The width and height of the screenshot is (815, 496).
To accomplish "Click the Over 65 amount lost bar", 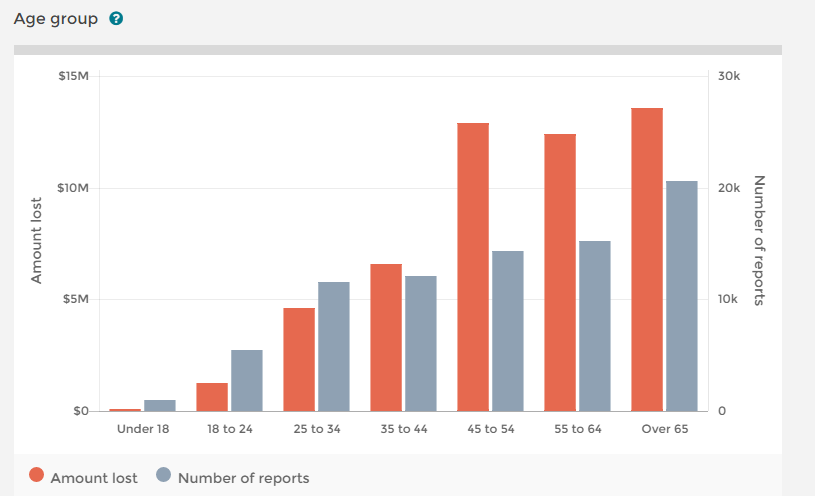I will tap(647, 260).
